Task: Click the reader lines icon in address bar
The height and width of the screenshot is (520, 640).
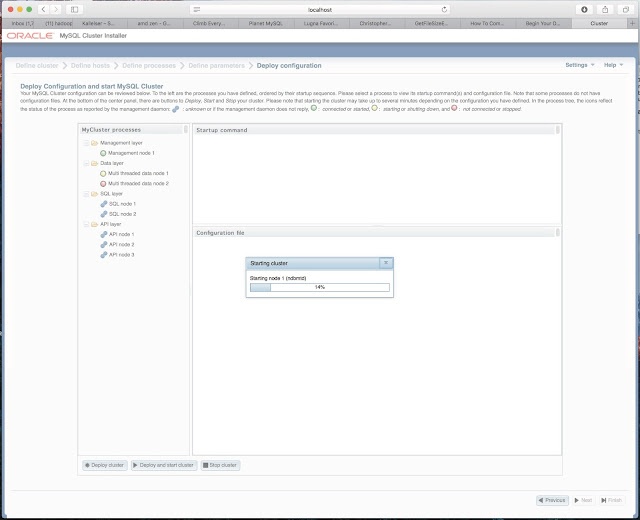Action: [197, 9]
